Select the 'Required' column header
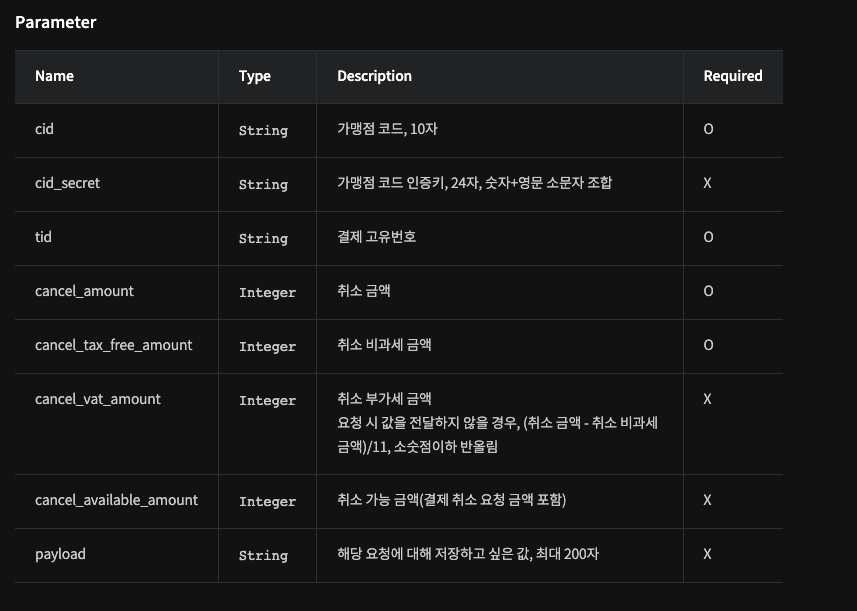The width and height of the screenshot is (857, 611). coord(733,77)
